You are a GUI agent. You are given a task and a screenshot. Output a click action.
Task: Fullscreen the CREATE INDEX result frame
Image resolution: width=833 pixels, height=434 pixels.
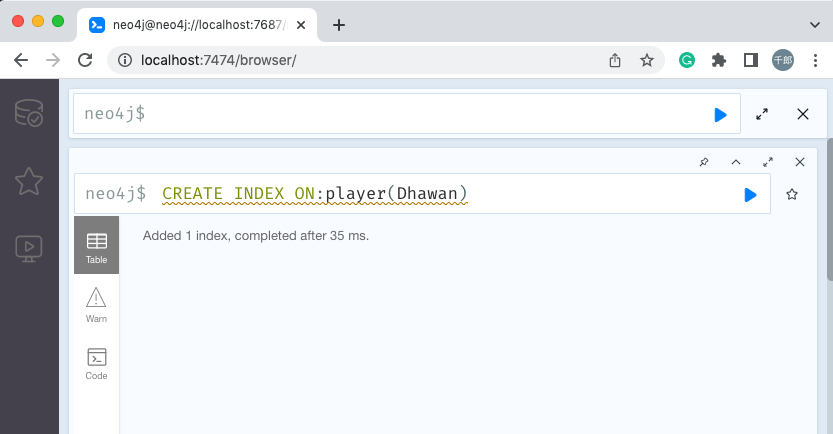[768, 162]
